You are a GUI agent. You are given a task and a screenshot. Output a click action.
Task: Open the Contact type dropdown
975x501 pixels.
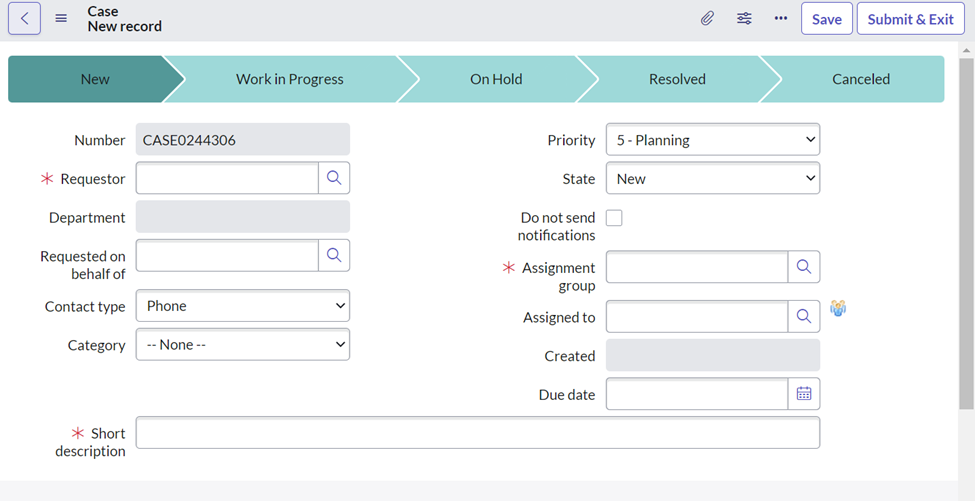point(243,306)
